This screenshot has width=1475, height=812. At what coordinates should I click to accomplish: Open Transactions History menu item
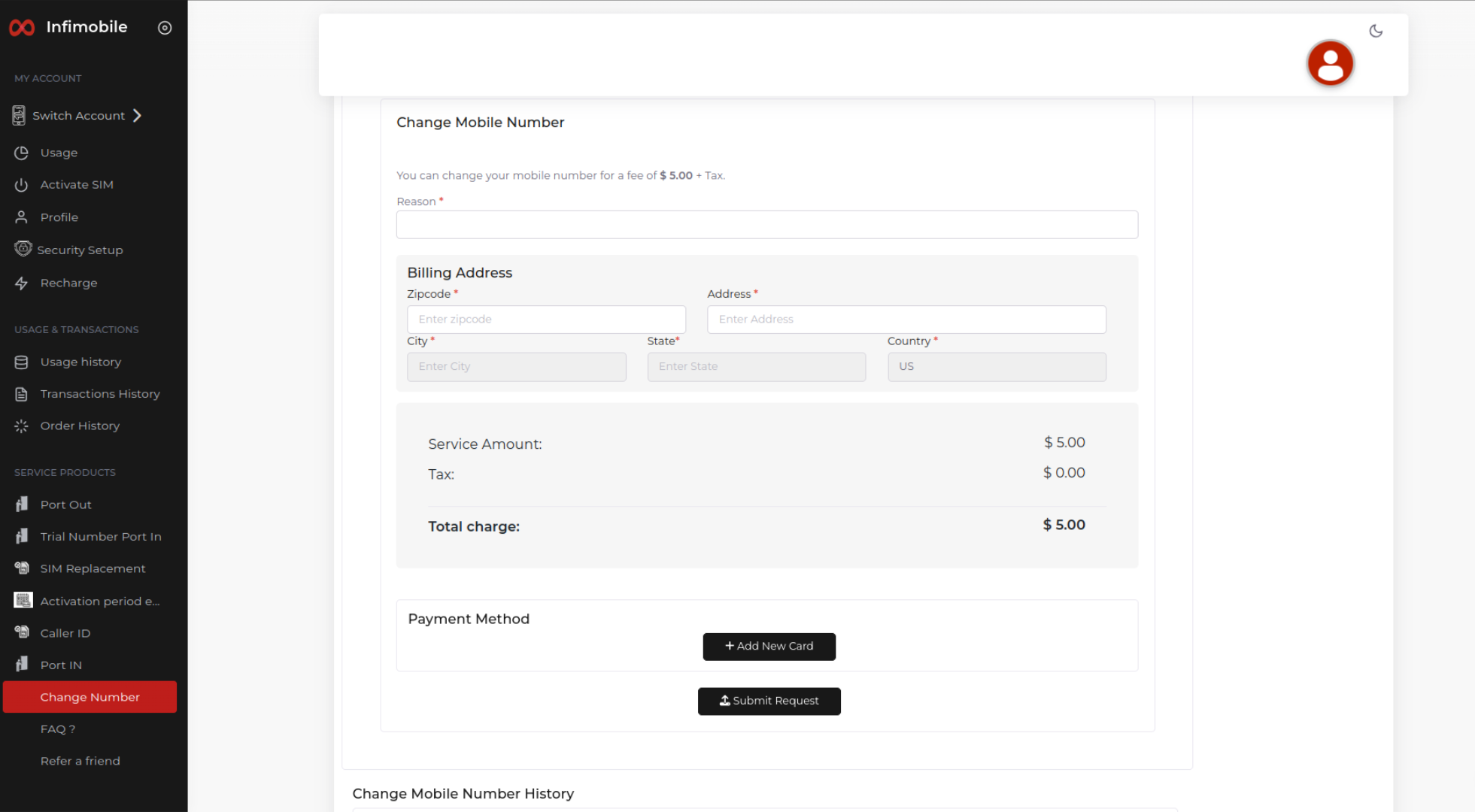point(100,394)
